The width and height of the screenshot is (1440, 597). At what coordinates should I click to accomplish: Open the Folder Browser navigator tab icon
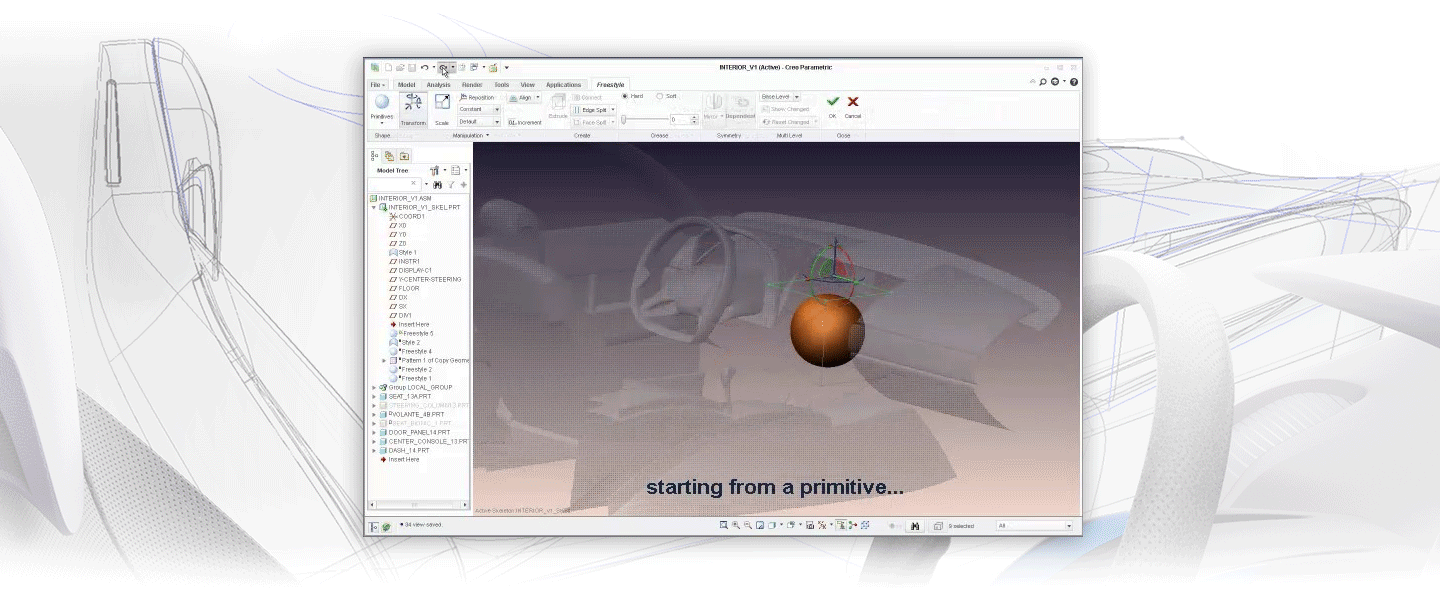[389, 156]
